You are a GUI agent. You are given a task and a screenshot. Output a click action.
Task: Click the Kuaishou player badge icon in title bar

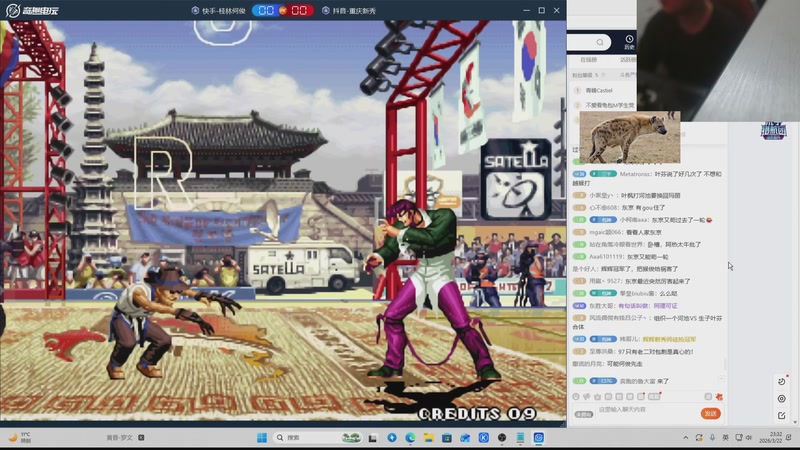195,10
